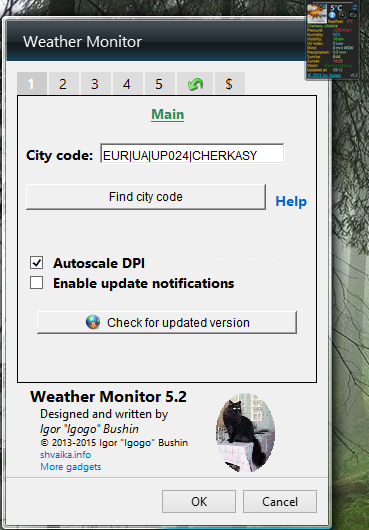Switch to tab 4
This screenshot has height=530, width=369.
(127, 83)
